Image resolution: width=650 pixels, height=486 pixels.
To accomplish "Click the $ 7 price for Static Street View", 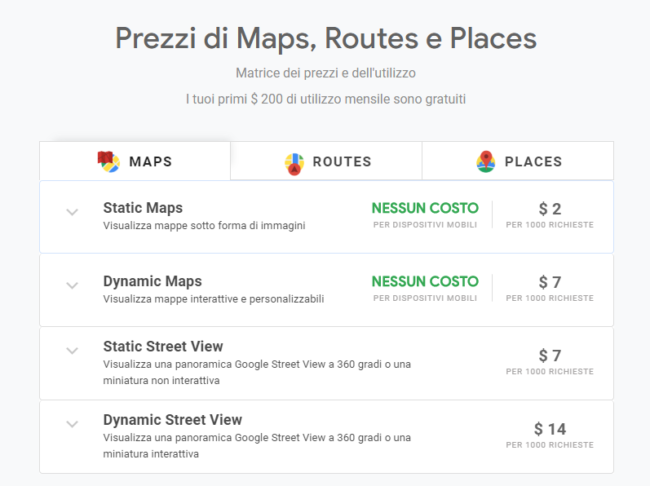I will 550,356.
